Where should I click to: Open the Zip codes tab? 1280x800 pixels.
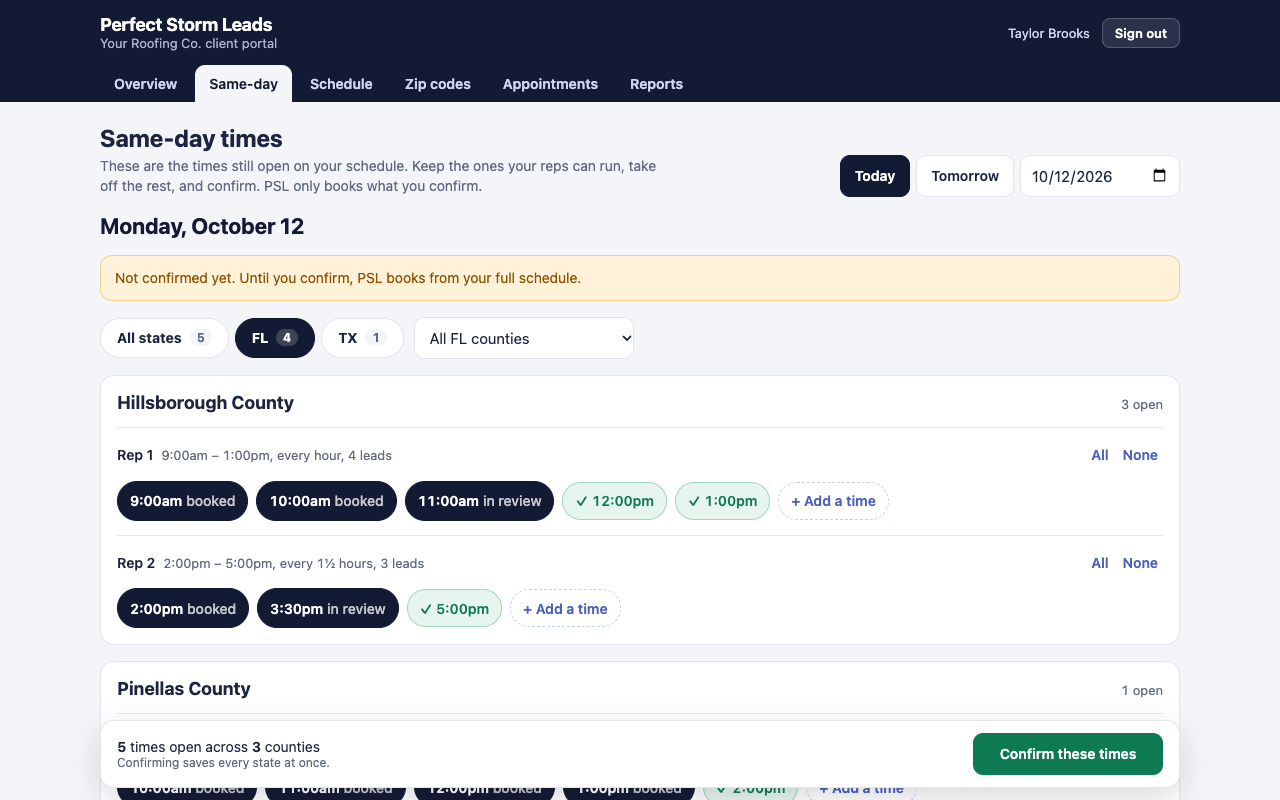coord(438,84)
